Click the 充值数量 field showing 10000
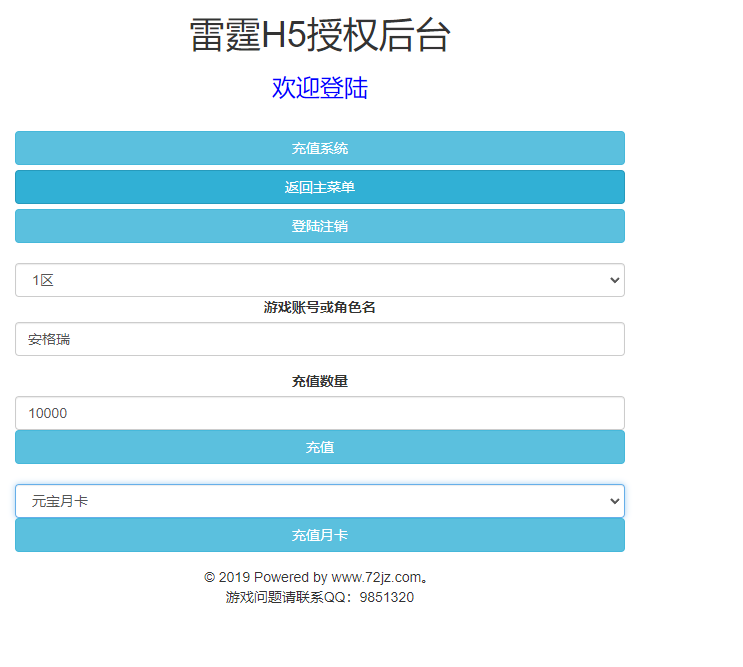The image size is (743, 667). click(x=320, y=413)
